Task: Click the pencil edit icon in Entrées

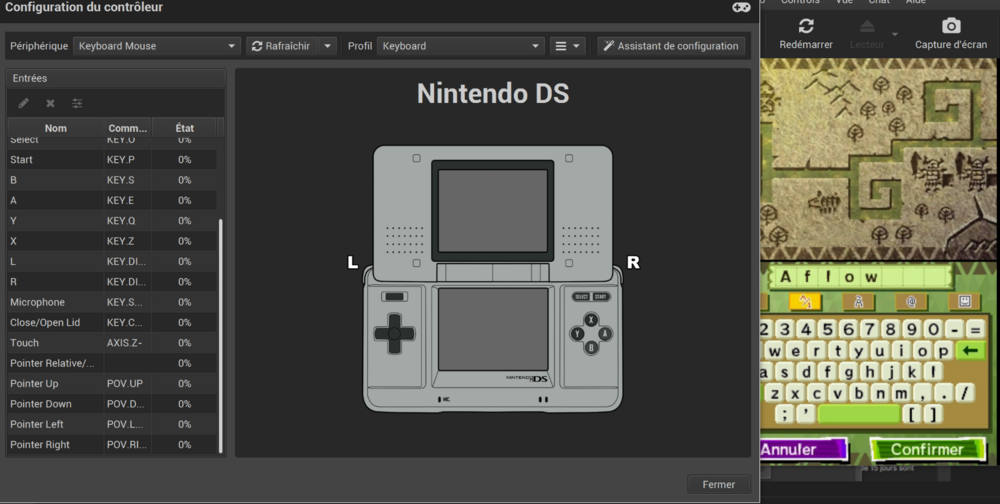Action: [23, 103]
